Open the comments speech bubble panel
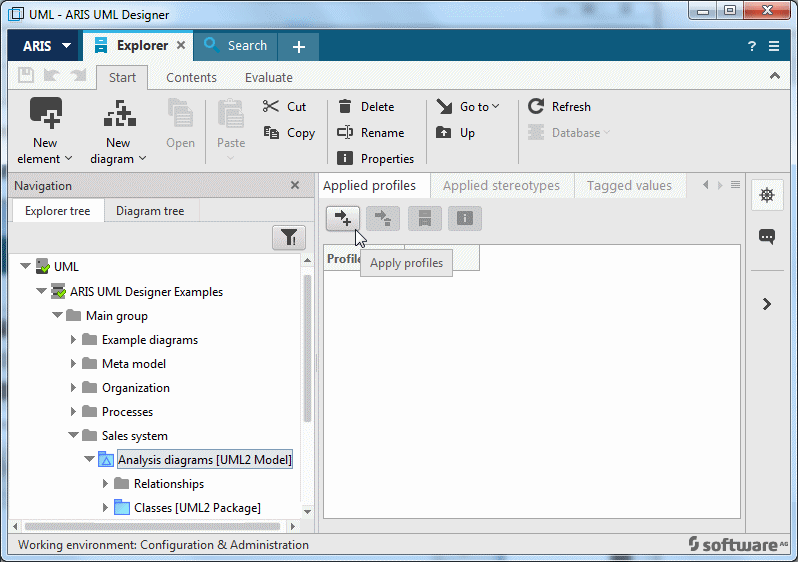 coord(767,237)
